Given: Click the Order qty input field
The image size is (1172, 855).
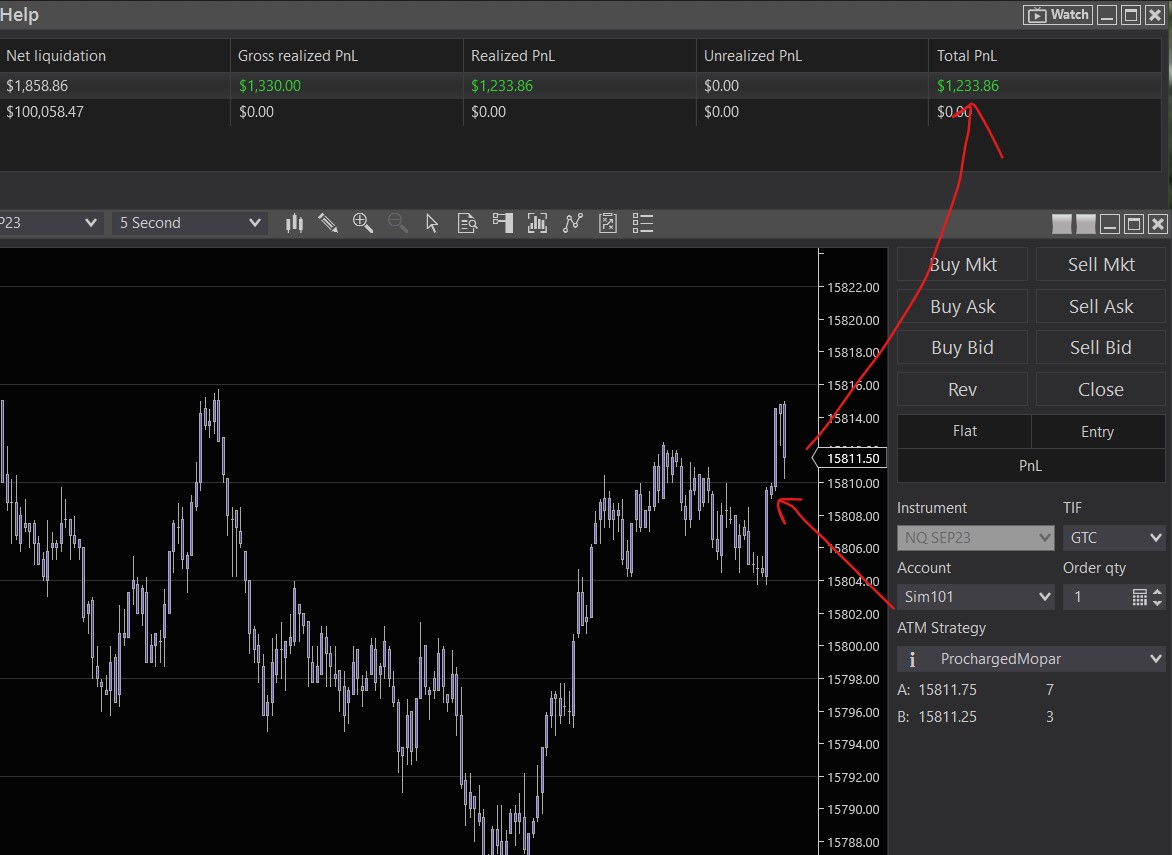Looking at the screenshot, I should [x=1095, y=597].
